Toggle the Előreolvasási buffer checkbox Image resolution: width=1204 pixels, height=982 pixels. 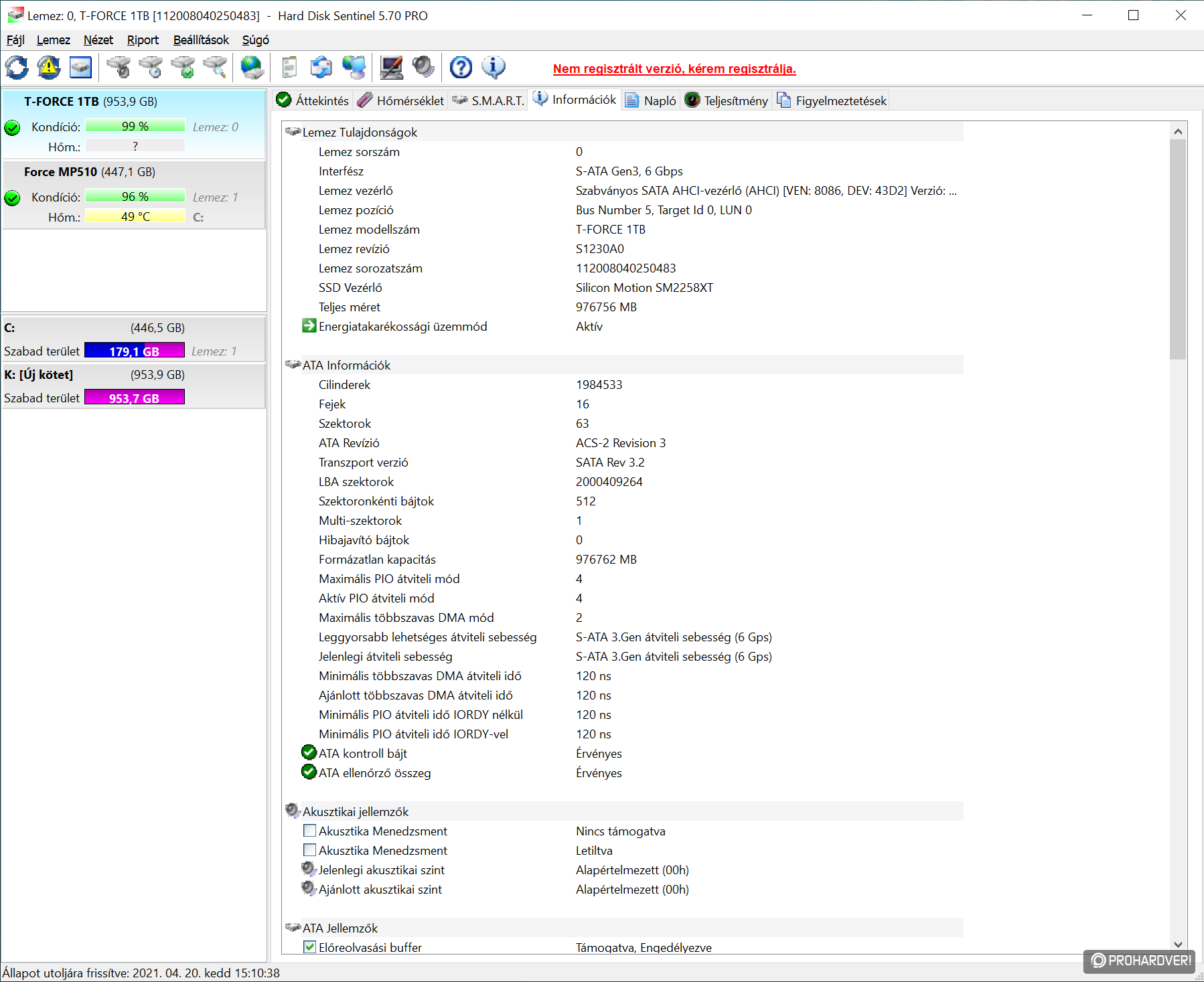click(x=309, y=947)
